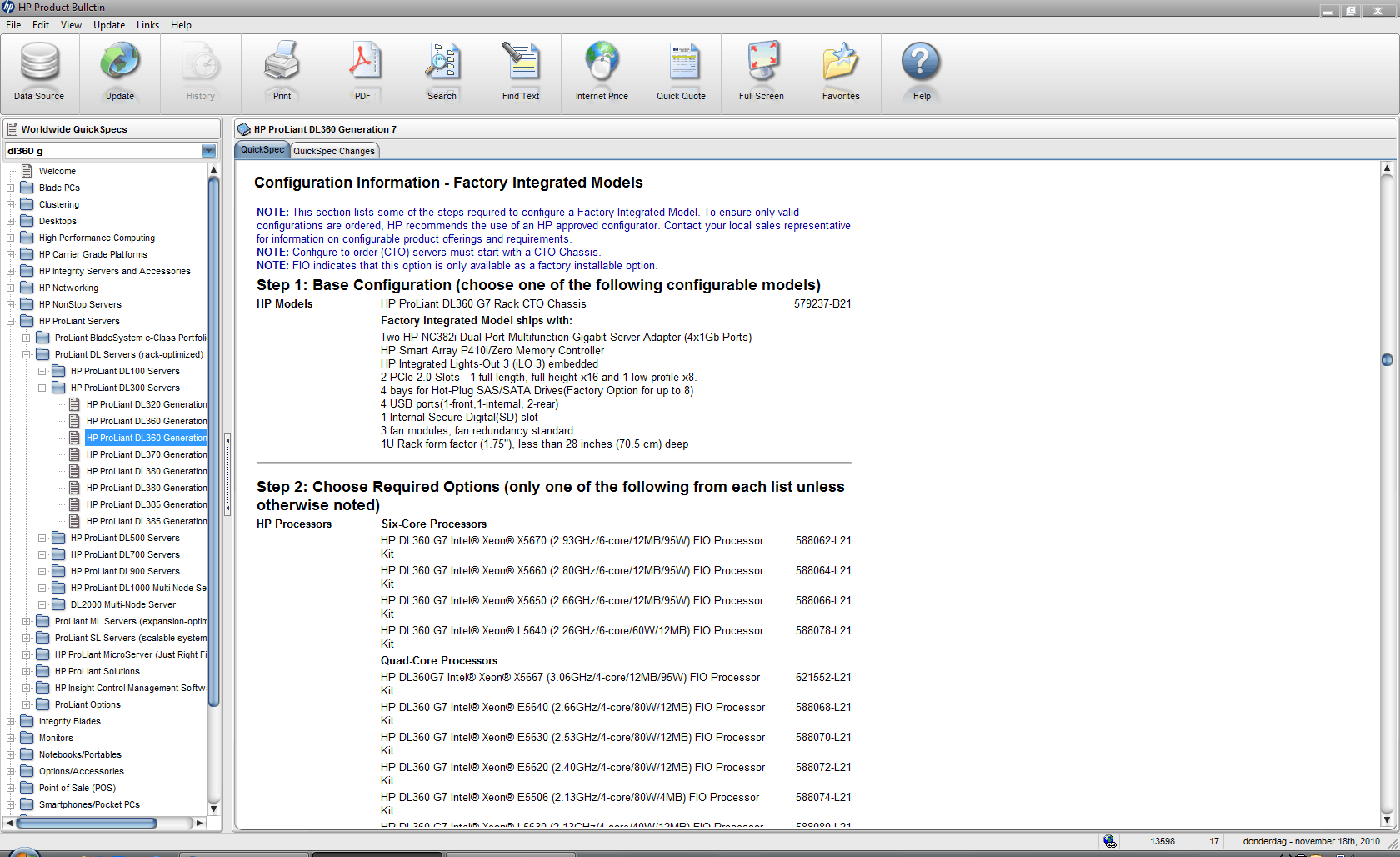The height and width of the screenshot is (857, 1400).
Task: Collapse ProLiant DL Servers (rack-optimized) node
Action: [x=26, y=354]
